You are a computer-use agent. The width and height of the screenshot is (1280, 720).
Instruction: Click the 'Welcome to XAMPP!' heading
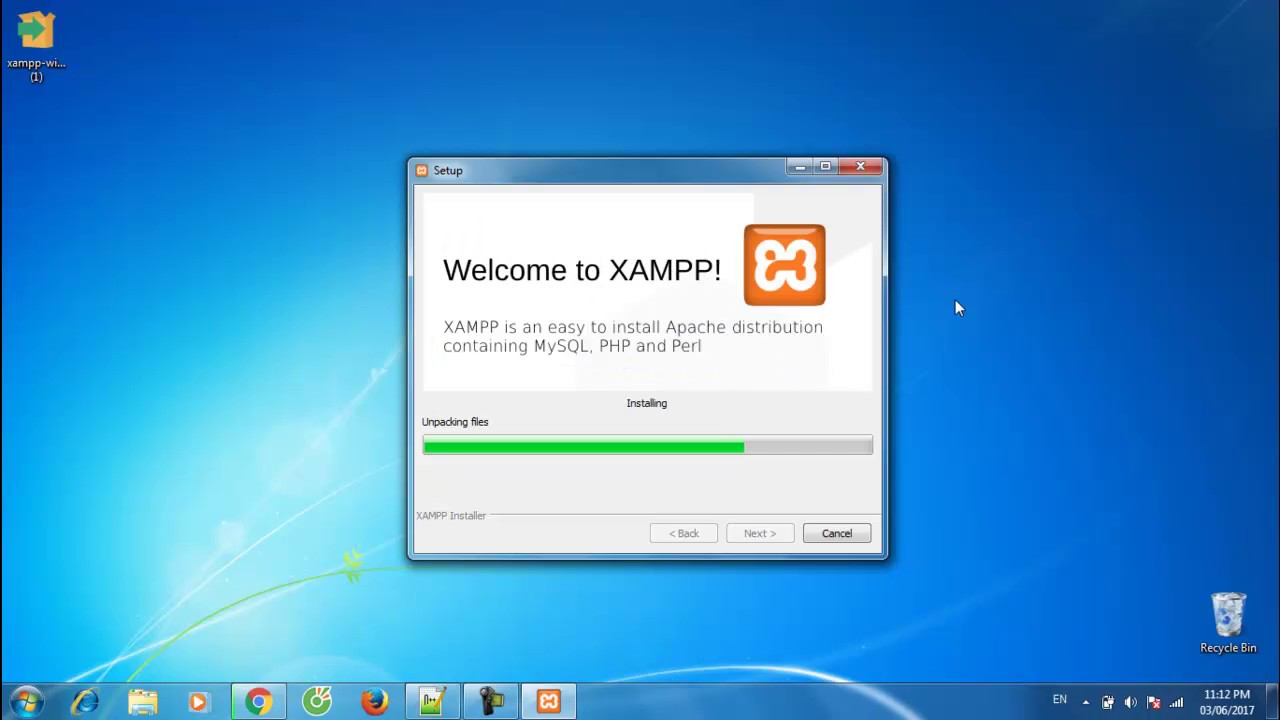(582, 270)
